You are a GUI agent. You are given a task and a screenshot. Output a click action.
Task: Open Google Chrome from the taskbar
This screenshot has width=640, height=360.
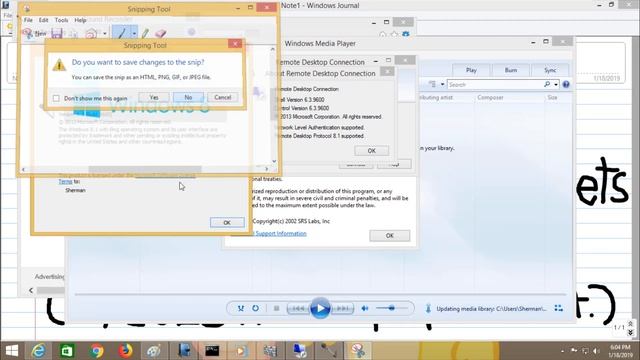(x=97, y=351)
